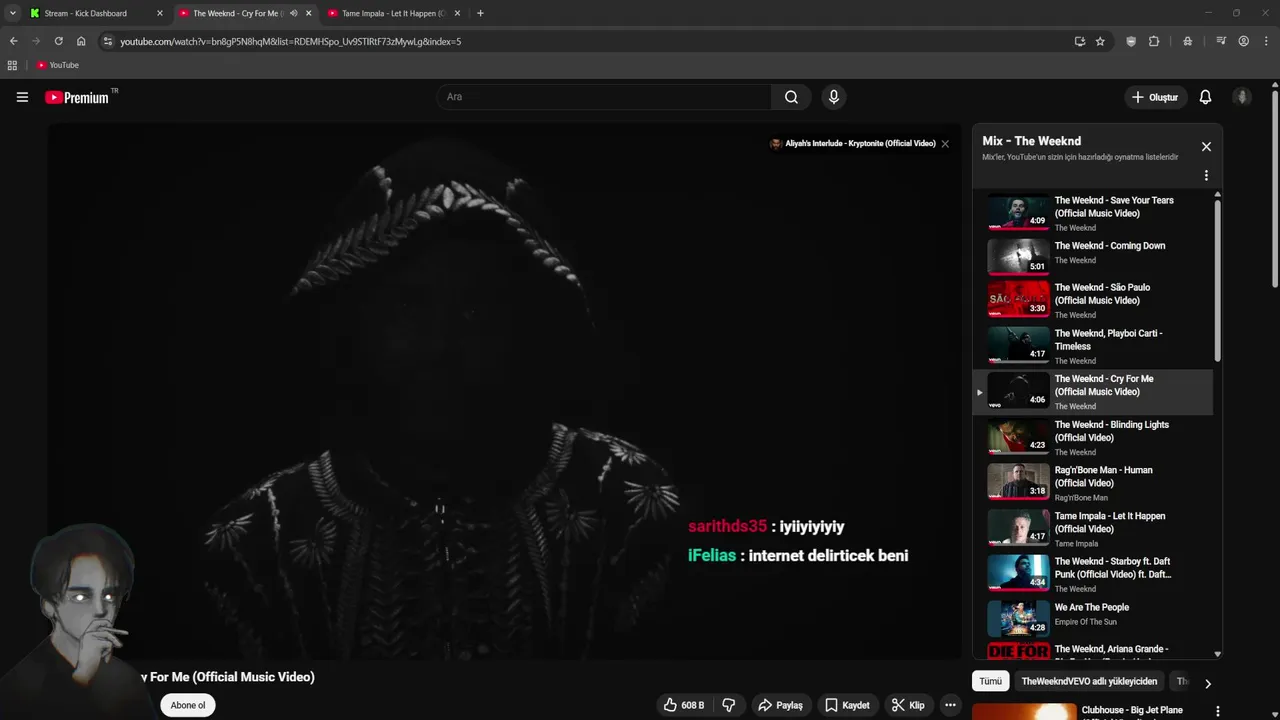Open Mix playlist three-dot options
Viewport: 1280px width, 720px height.
(x=1206, y=175)
